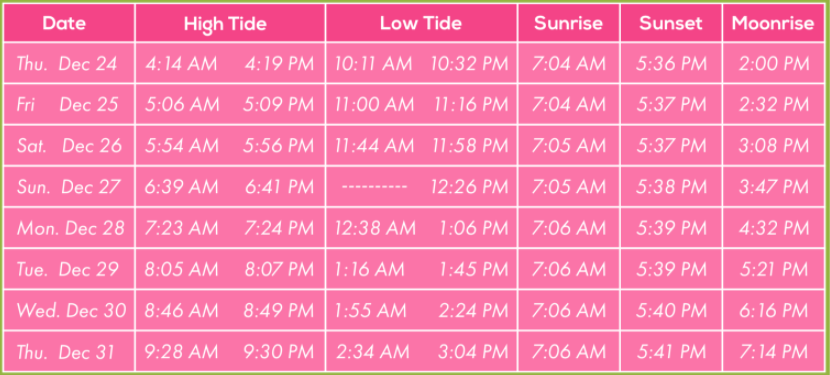Click the 7:05 AM sunrise on Dec 26
Viewport: 830px width, 375px height.
click(x=569, y=146)
